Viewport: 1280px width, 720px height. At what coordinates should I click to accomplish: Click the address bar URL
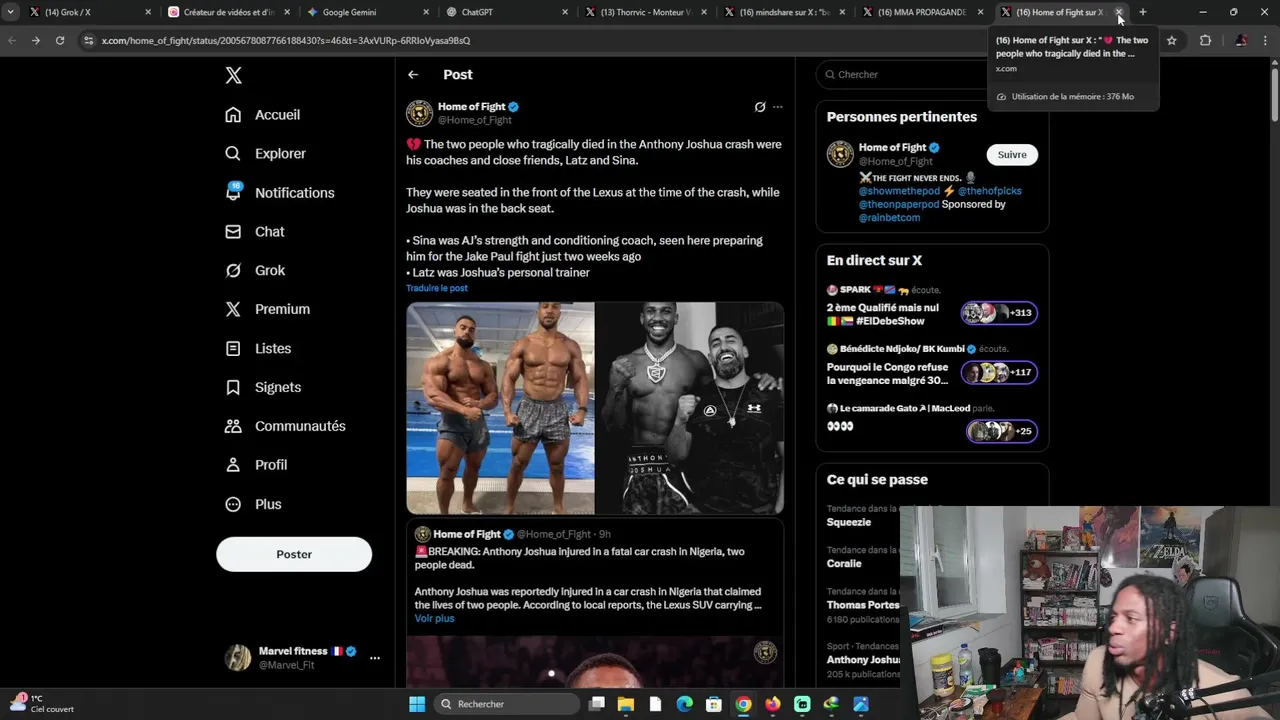pos(286,41)
